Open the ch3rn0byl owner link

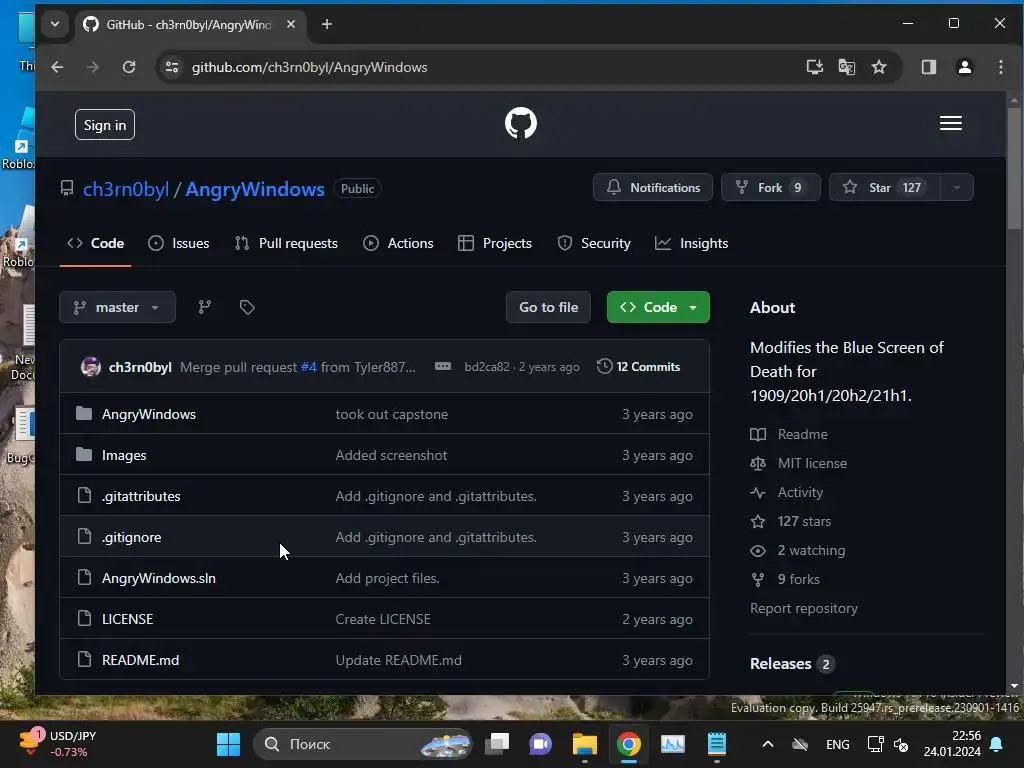click(126, 189)
